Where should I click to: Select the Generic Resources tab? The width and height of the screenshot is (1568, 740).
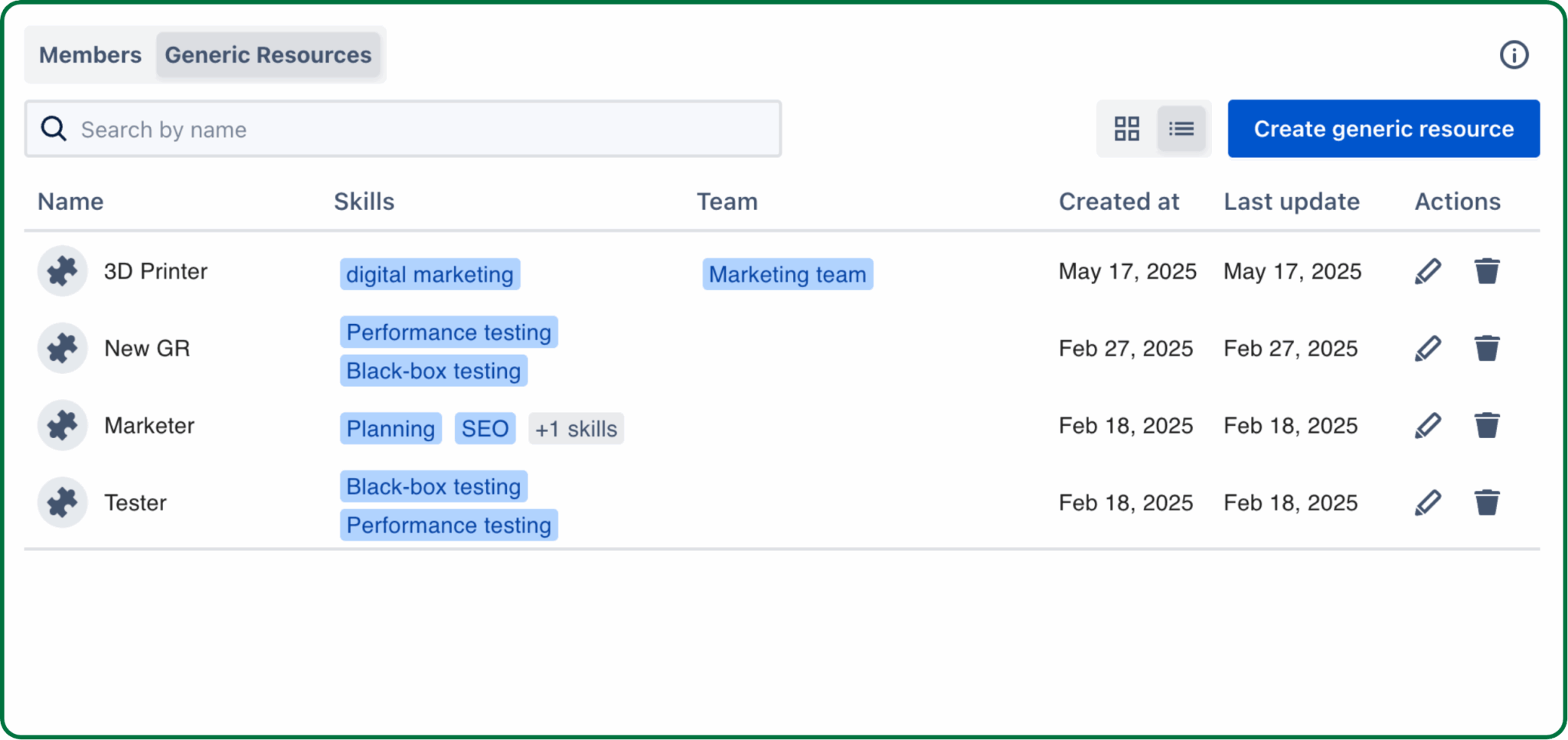click(x=268, y=55)
